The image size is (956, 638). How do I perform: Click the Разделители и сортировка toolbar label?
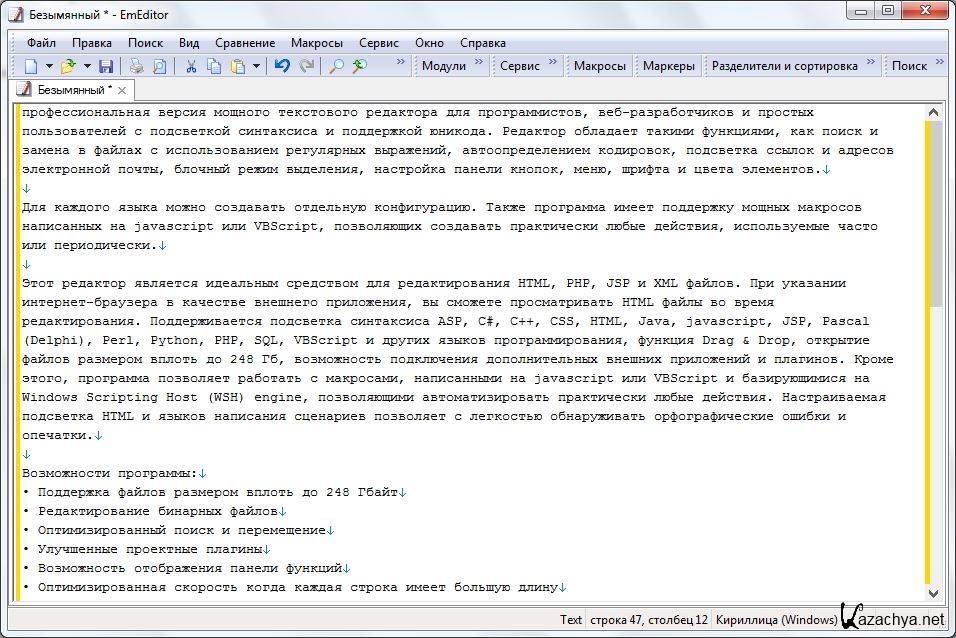tap(784, 66)
